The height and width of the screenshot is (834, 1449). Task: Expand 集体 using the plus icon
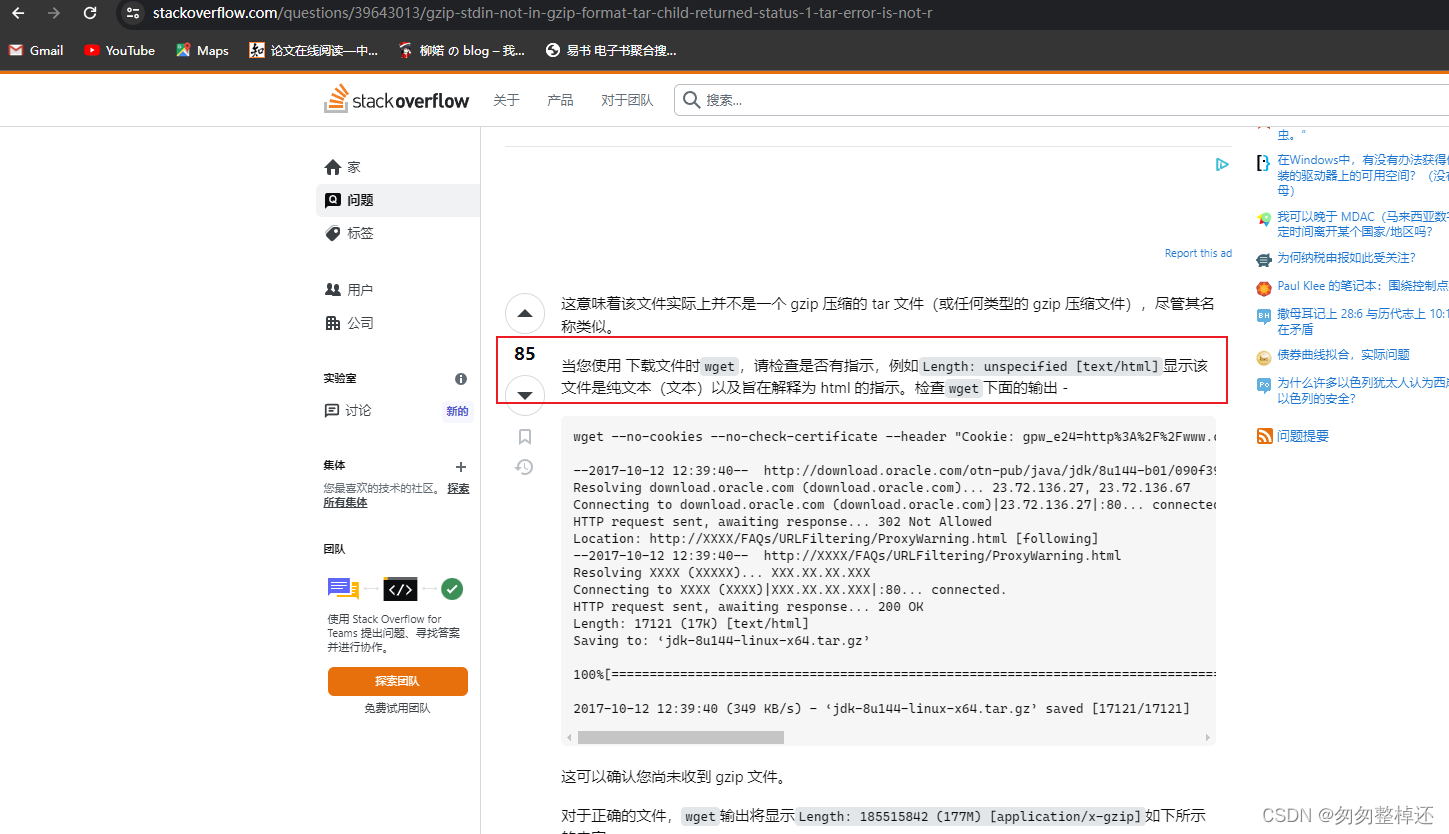tap(460, 466)
